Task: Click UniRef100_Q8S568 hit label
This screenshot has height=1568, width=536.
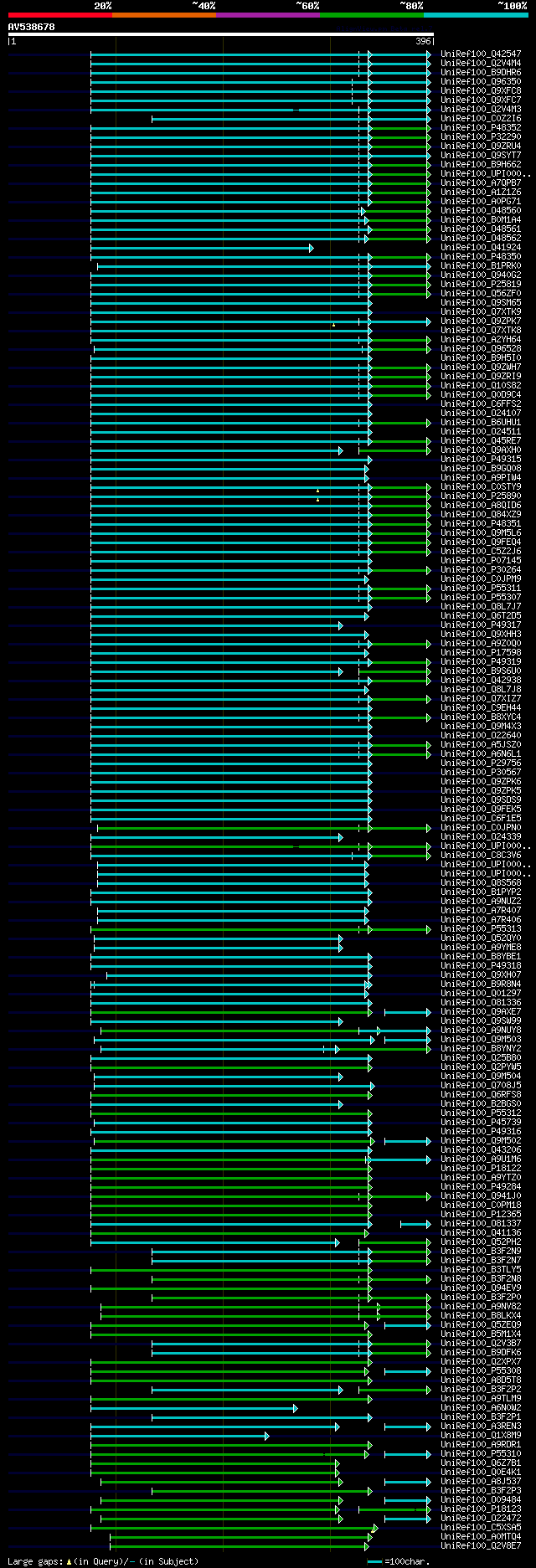Action: [x=481, y=882]
